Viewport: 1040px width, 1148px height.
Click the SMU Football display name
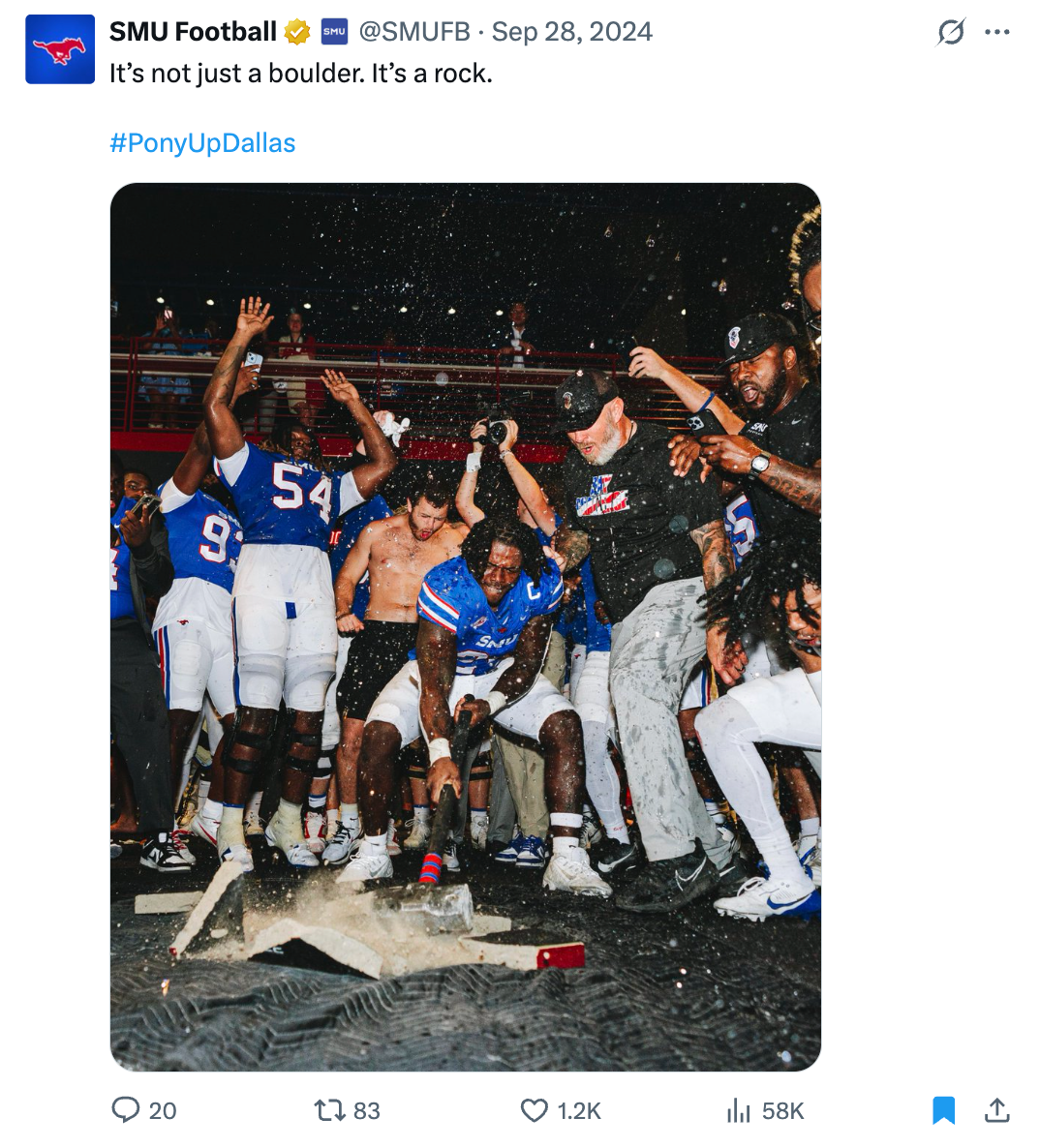coord(193,32)
